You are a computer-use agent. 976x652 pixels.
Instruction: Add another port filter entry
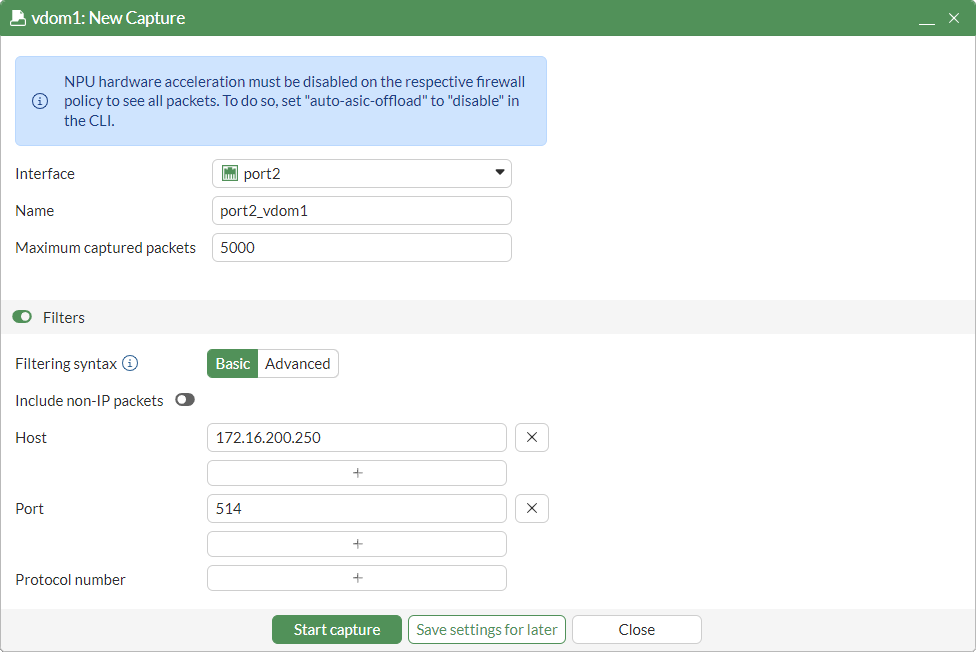[356, 543]
